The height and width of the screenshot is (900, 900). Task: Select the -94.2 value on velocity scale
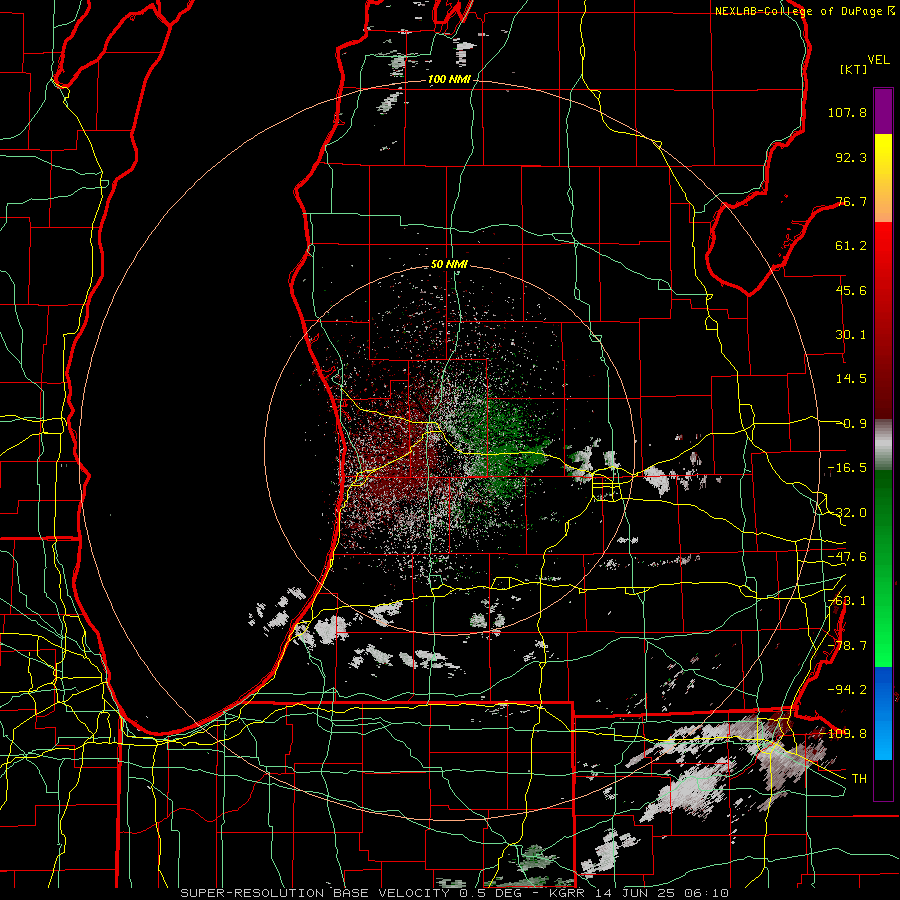847,689
